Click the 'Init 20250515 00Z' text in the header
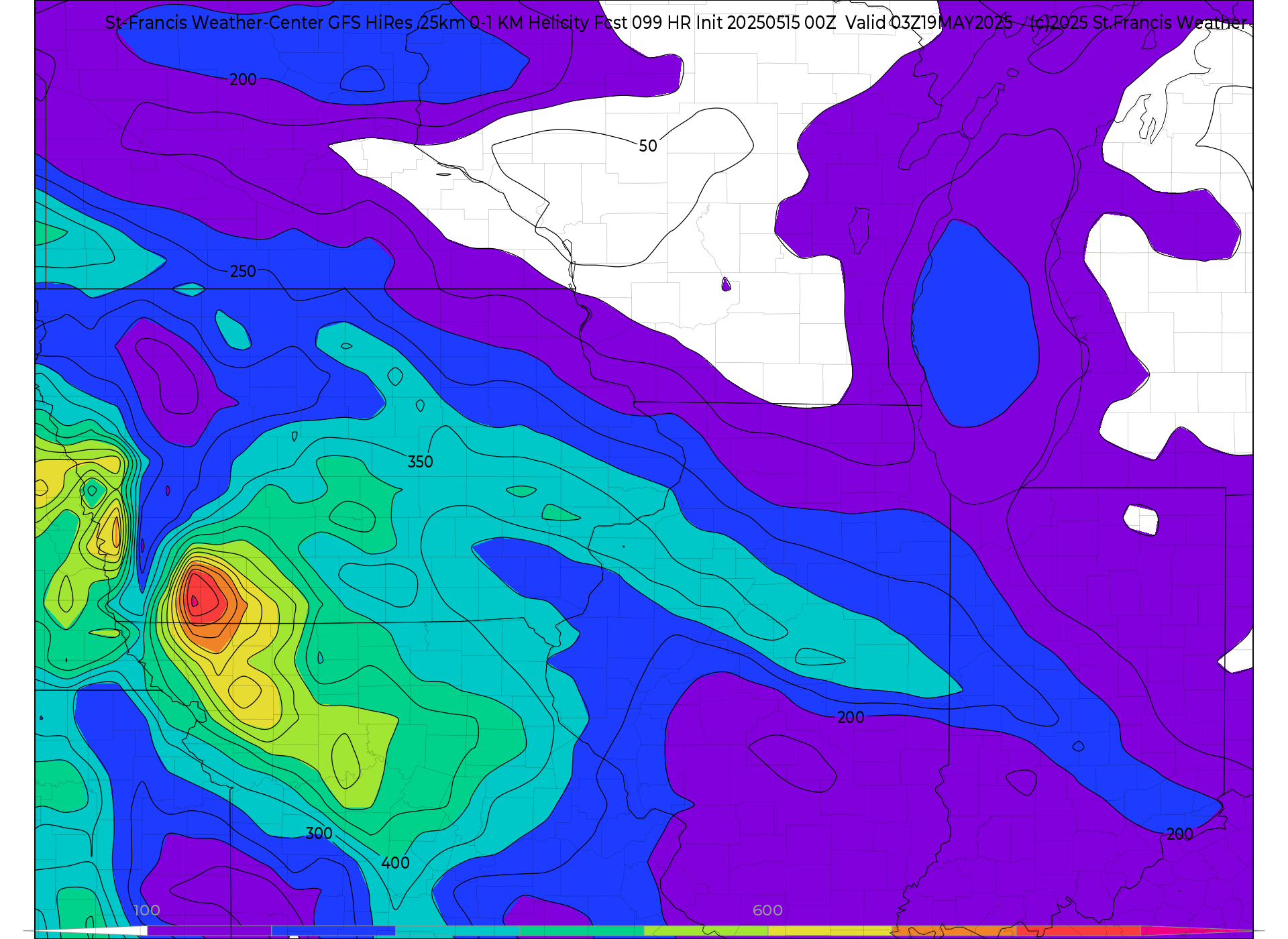The width and height of the screenshot is (1288, 939). [x=765, y=23]
